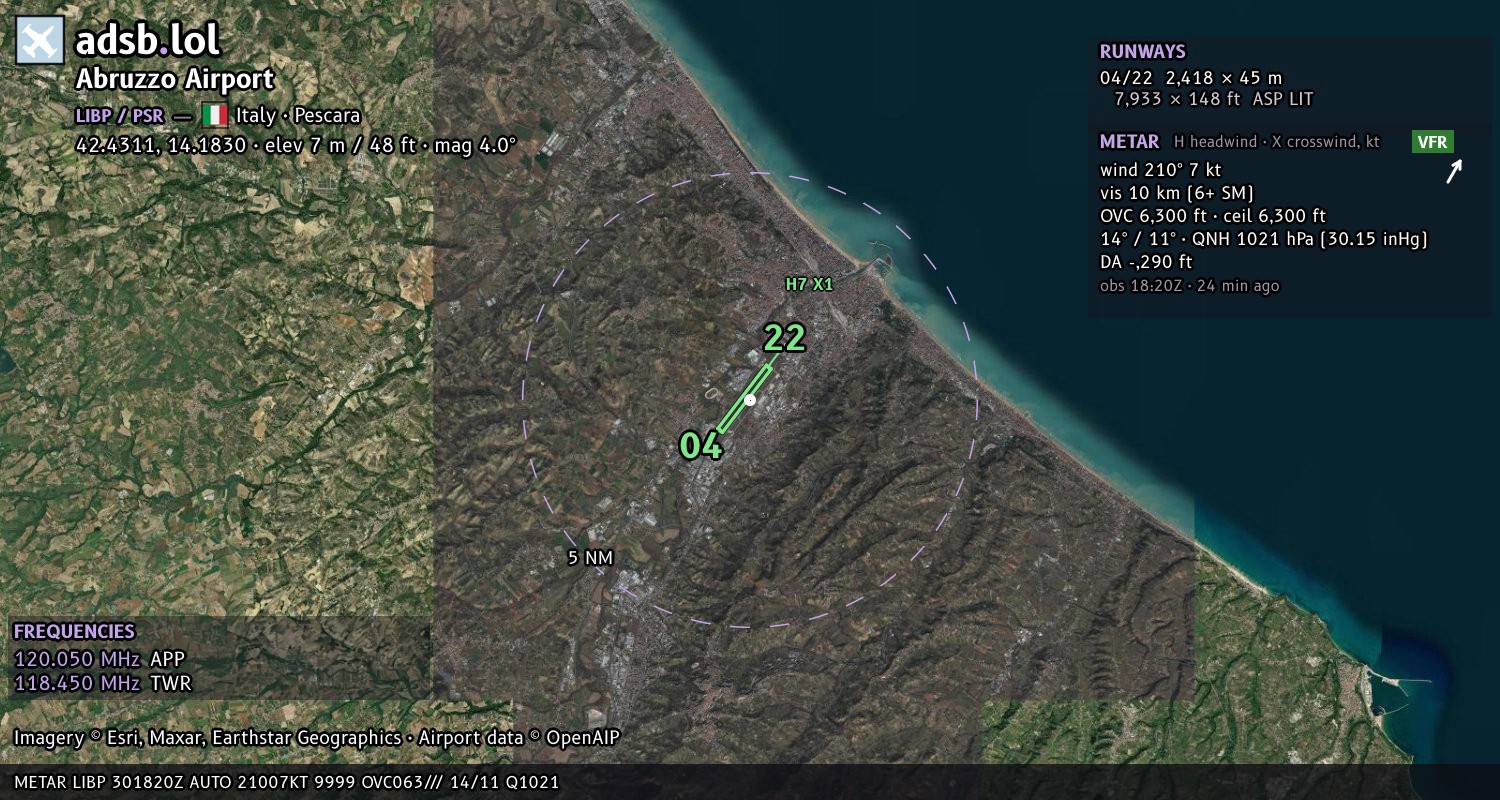Screen dimensions: 1500x800
Task: Click the LIBP / PSR airport codes
Action: 120,115
